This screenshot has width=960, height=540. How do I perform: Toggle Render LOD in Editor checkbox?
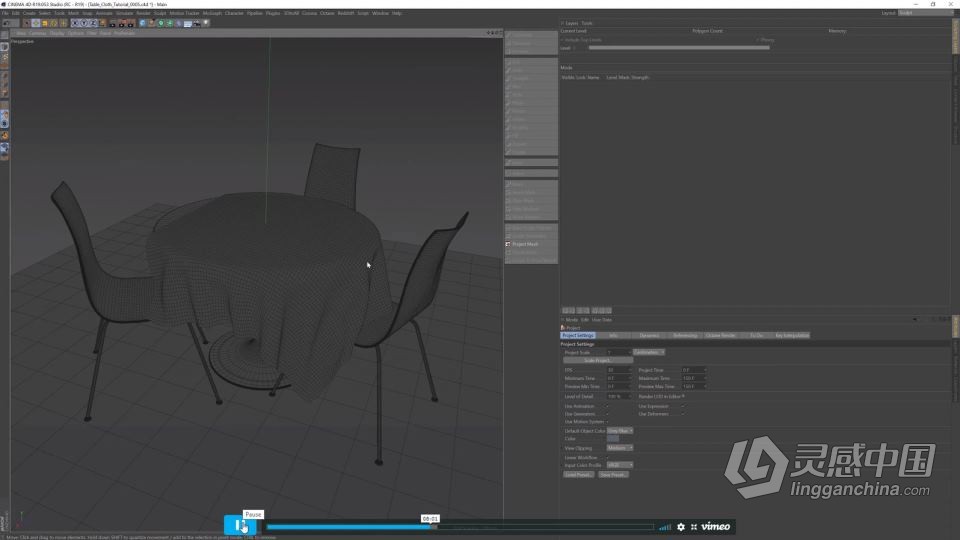683,396
